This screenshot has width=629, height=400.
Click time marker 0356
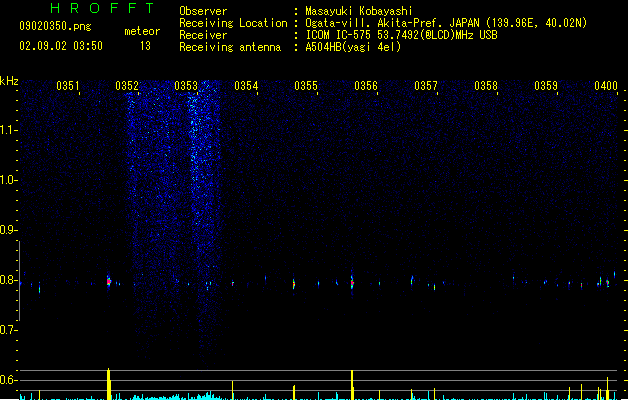click(x=366, y=86)
